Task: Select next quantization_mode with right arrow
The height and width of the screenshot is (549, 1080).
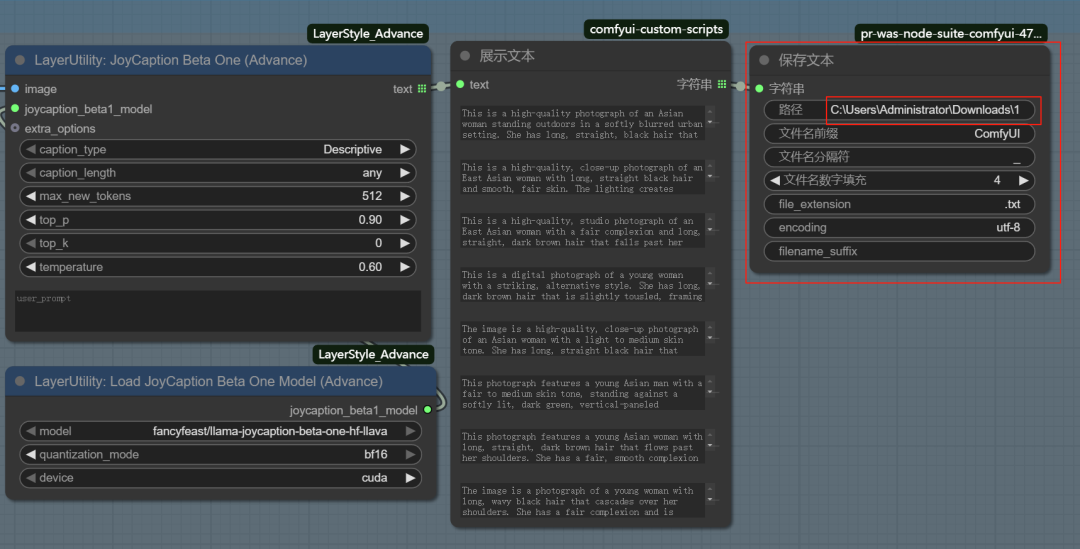Action: point(411,455)
